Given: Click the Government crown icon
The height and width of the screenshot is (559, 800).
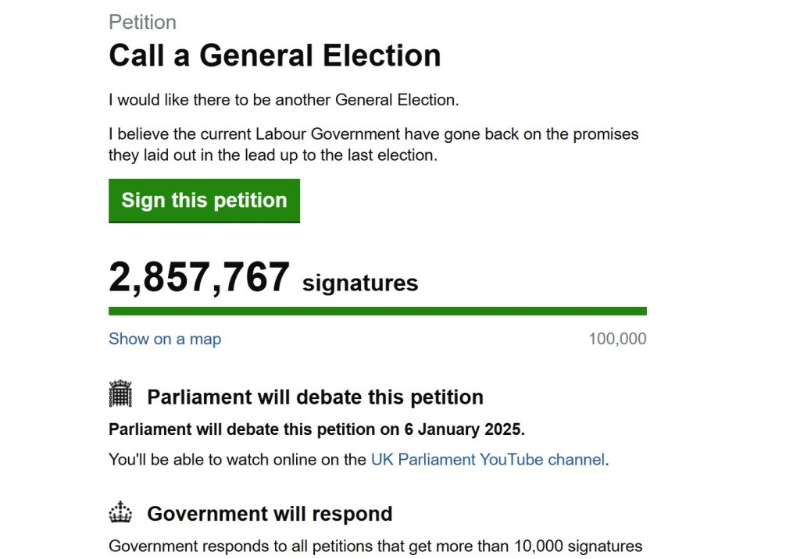Looking at the screenshot, I should point(120,514).
